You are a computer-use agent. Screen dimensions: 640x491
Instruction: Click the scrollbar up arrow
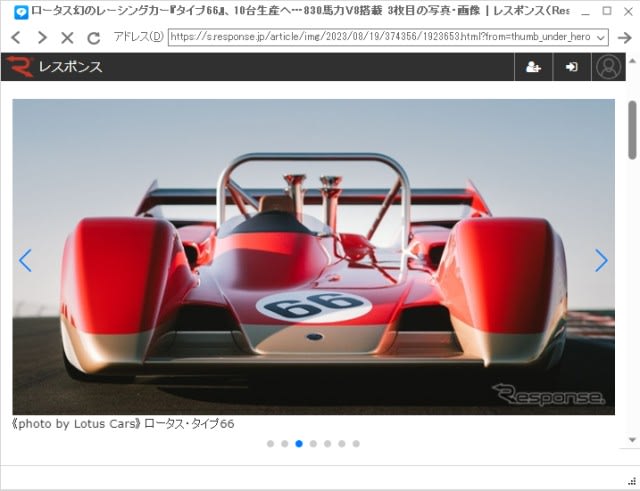pos(632,61)
